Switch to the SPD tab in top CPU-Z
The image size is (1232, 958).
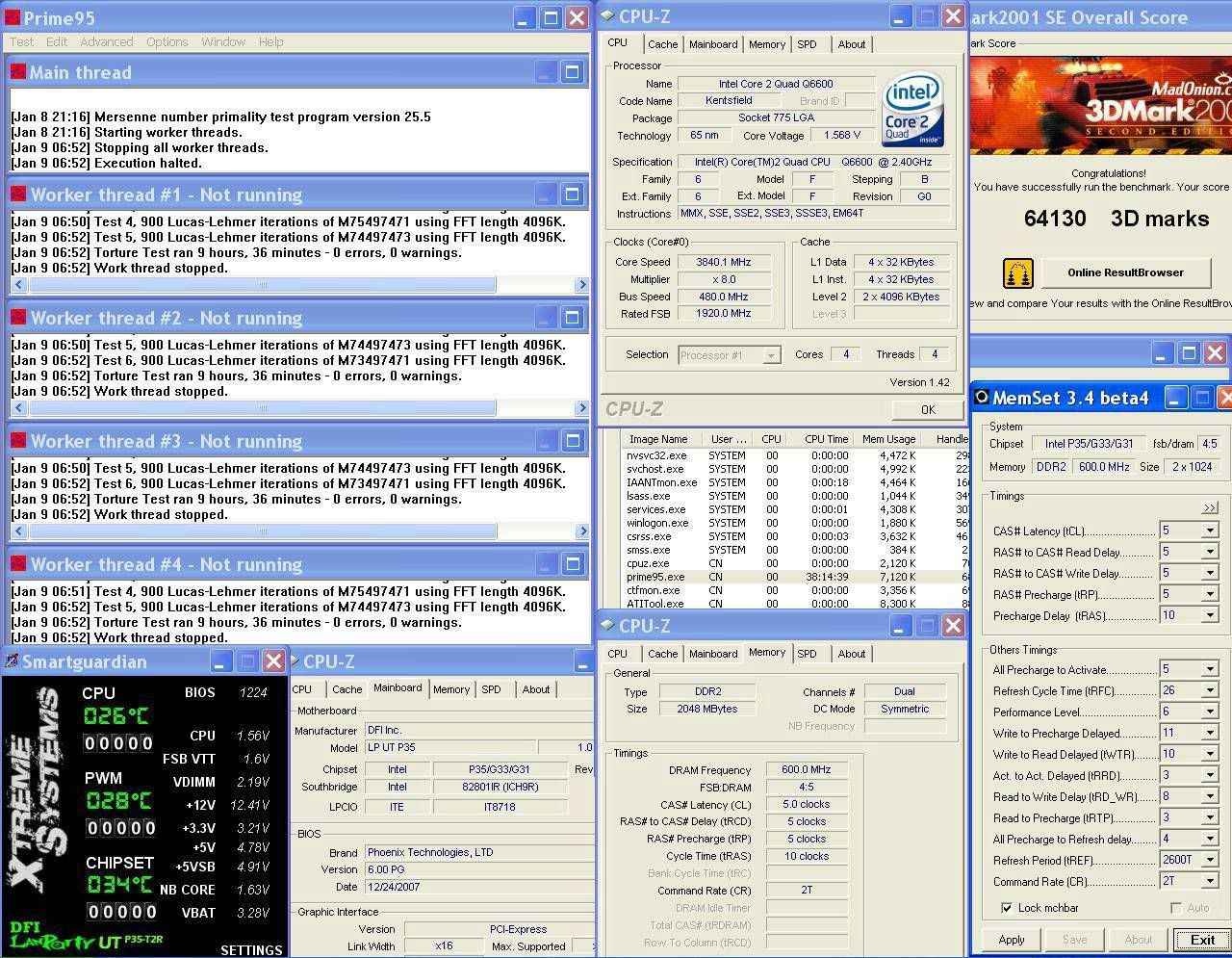click(x=808, y=44)
